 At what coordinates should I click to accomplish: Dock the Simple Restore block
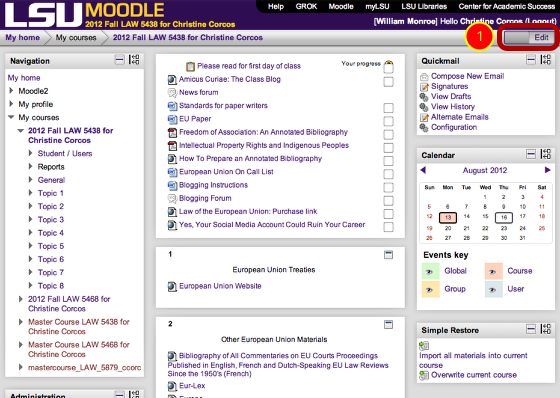546,329
